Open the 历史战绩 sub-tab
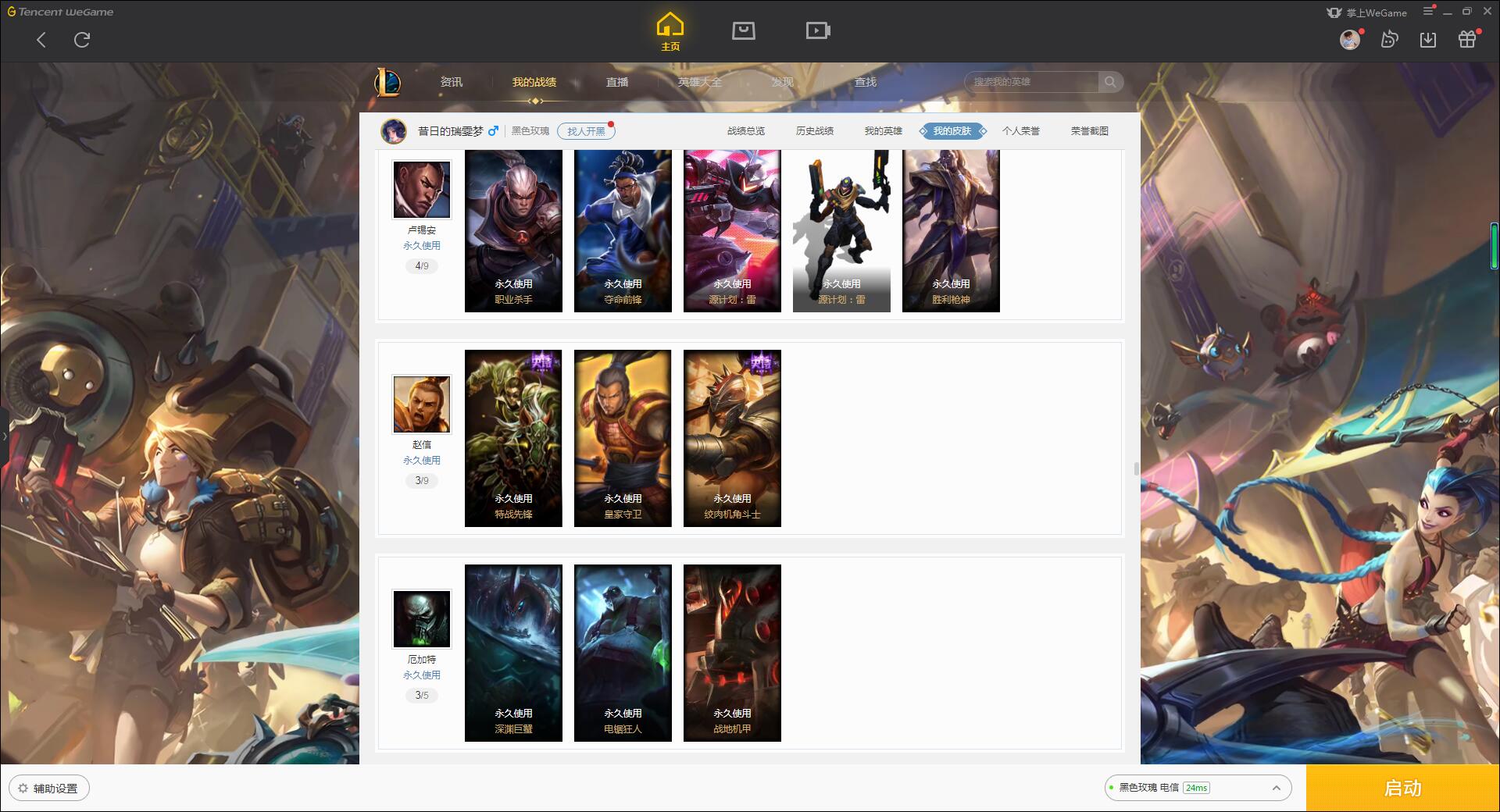The image size is (1500, 812). coord(815,131)
